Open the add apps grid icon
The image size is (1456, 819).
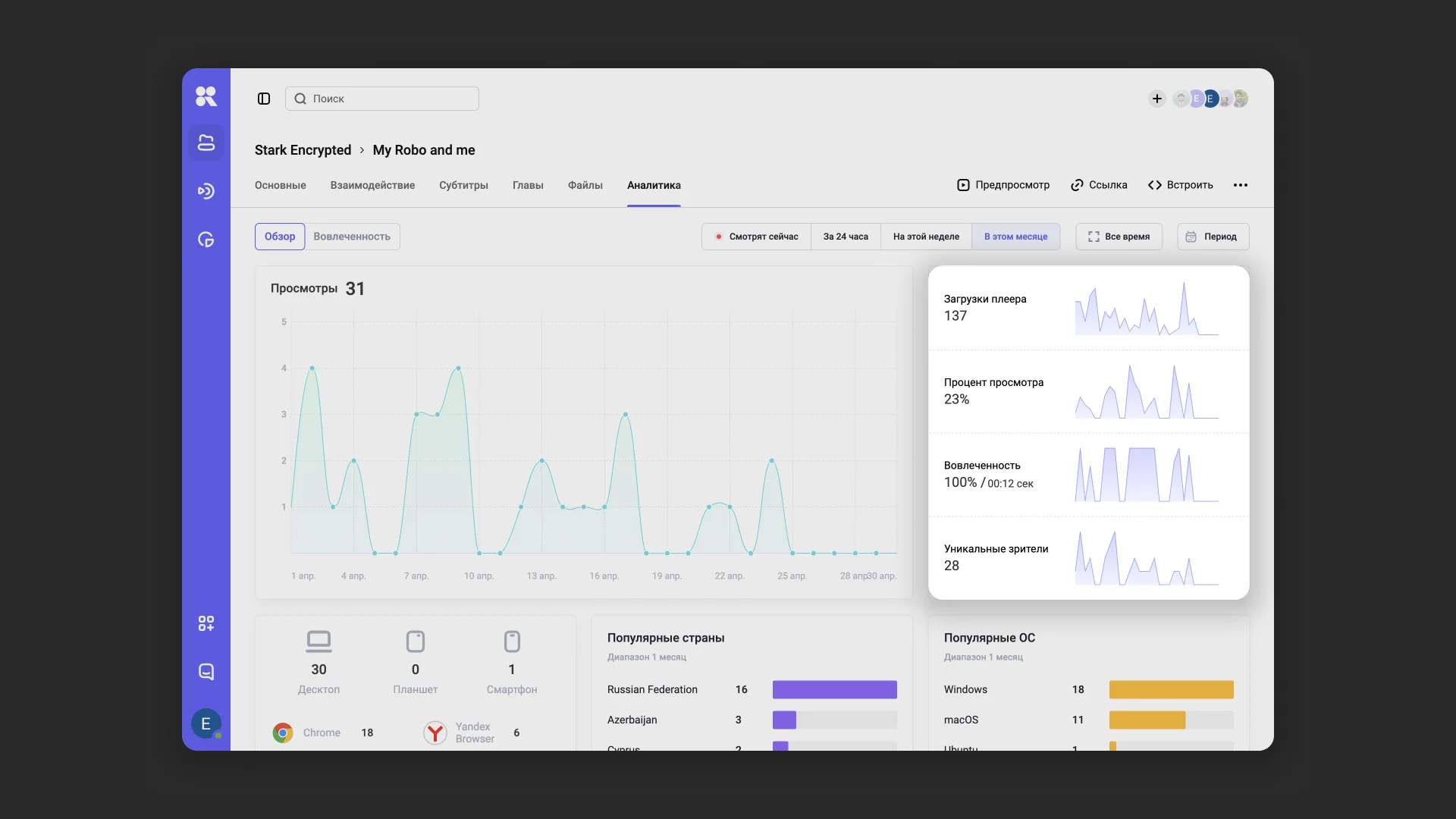coord(206,623)
